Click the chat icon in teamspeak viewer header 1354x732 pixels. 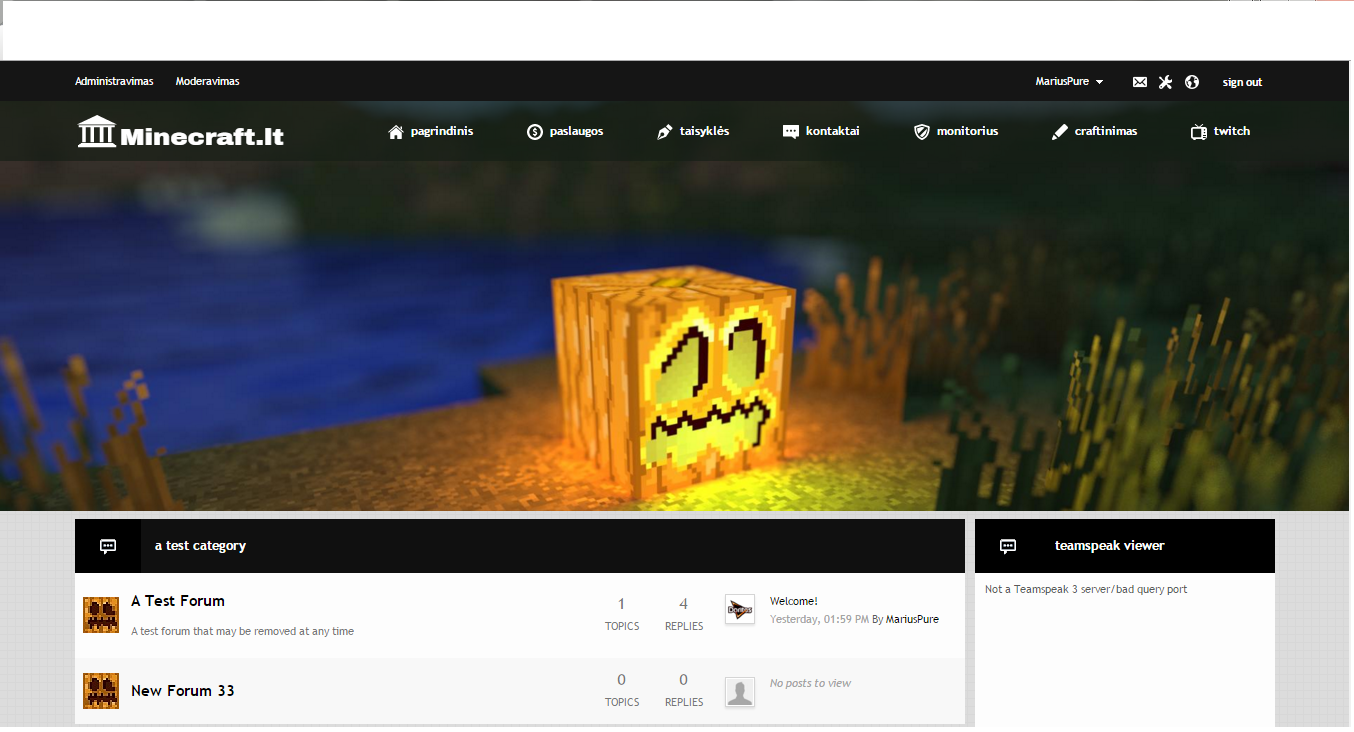click(x=1008, y=546)
